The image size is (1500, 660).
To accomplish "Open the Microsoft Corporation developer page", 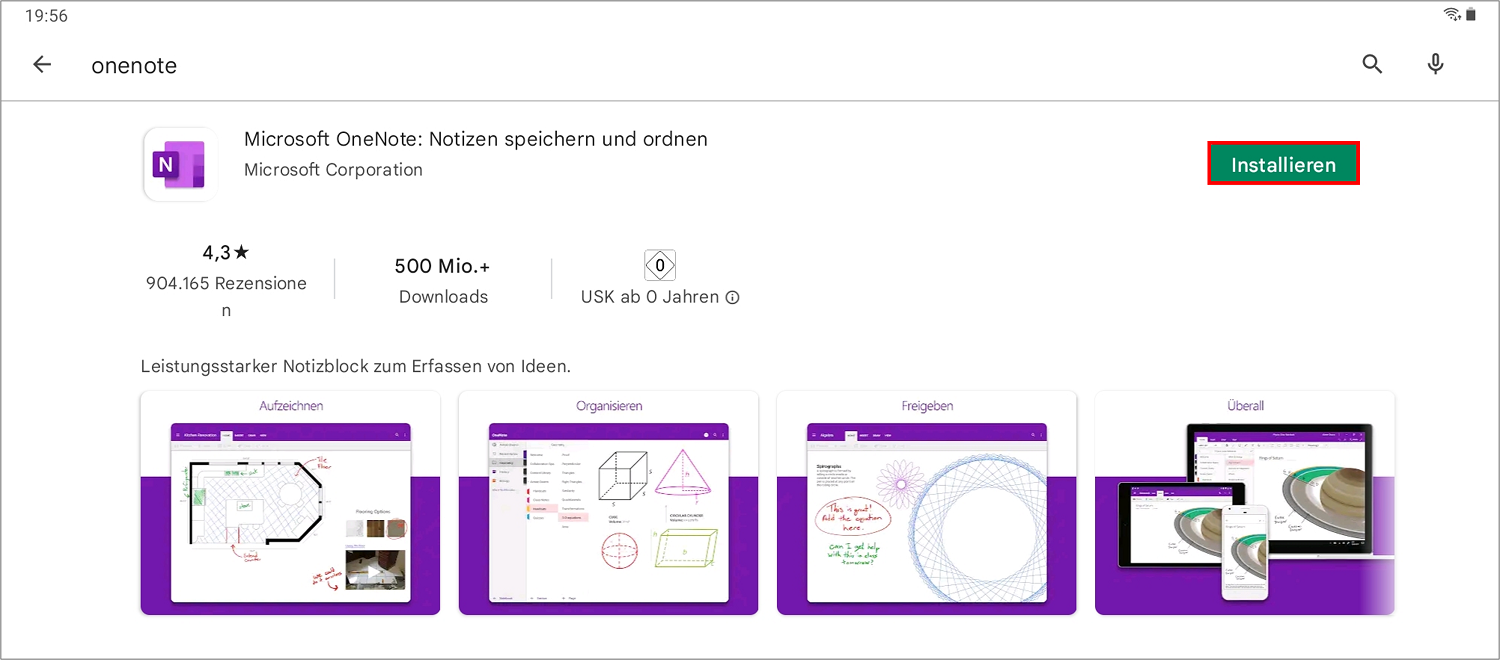I will tap(333, 170).
